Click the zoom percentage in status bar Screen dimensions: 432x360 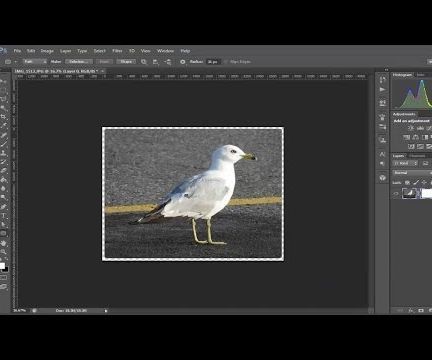point(19,311)
